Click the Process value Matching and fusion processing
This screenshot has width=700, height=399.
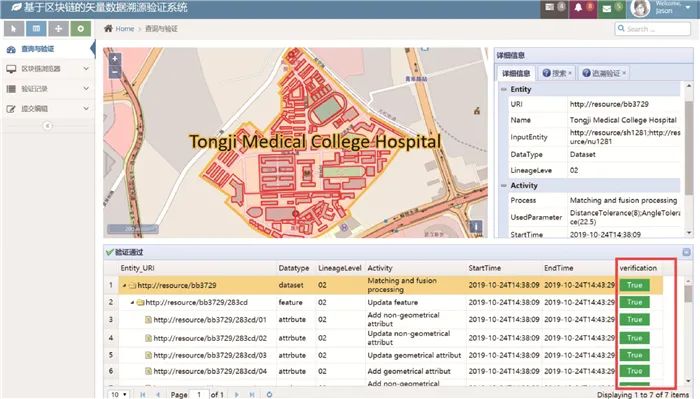623,200
